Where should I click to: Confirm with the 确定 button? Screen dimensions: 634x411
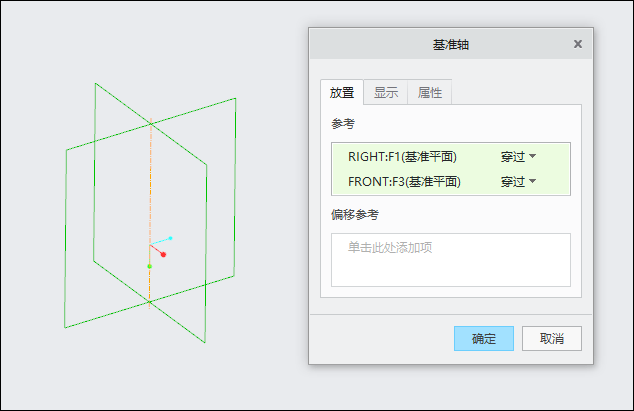(x=484, y=339)
